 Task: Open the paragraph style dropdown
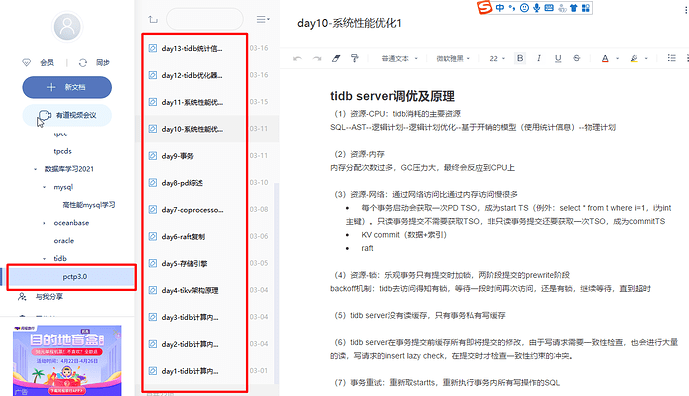pos(399,58)
